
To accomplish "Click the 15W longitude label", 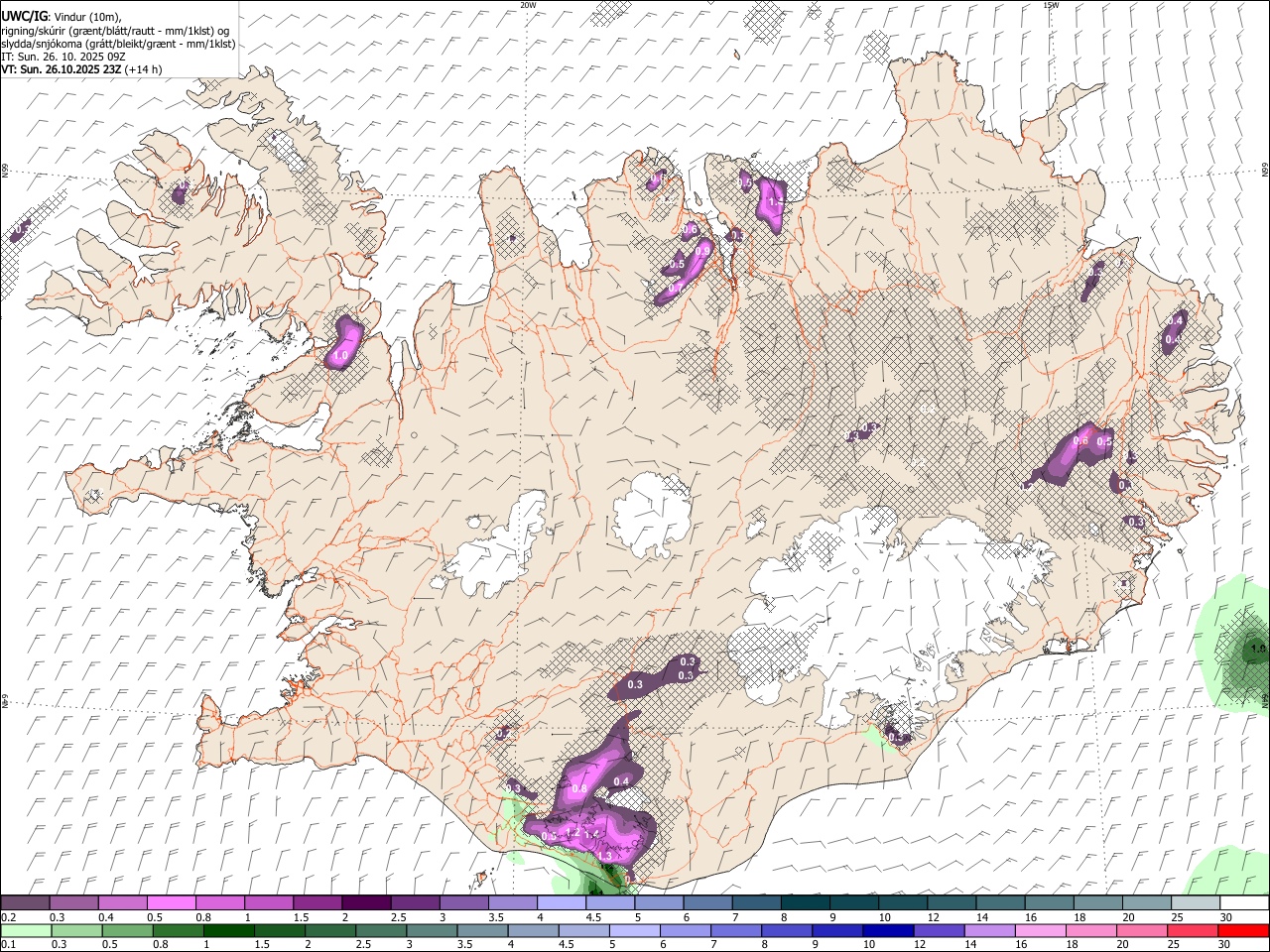I will point(1051,5).
